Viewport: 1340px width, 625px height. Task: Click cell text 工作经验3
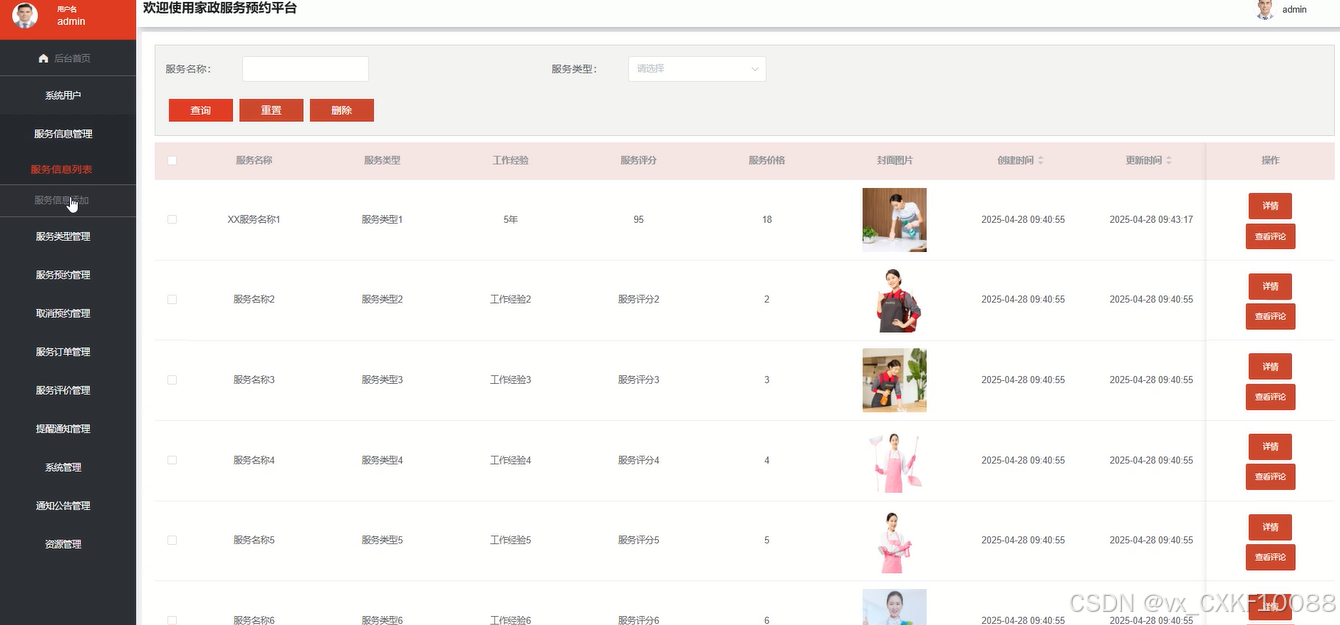tap(510, 380)
